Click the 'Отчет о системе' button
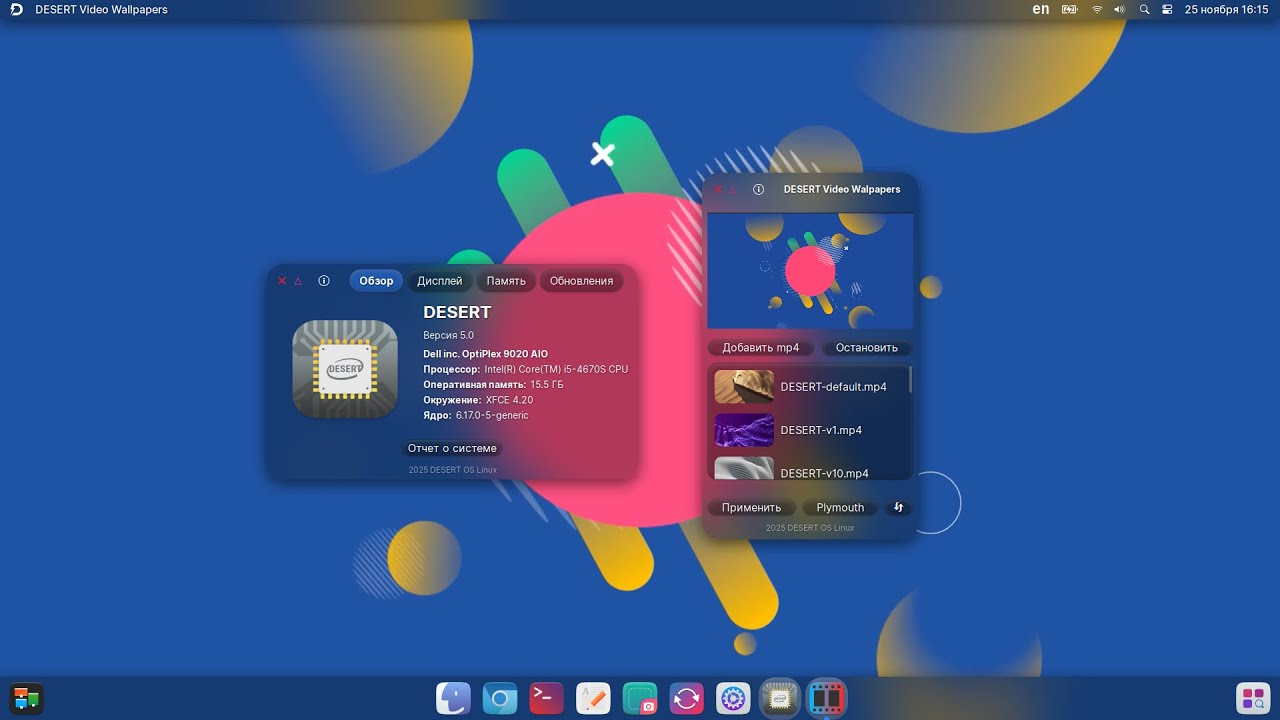This screenshot has width=1280, height=720. coord(452,448)
